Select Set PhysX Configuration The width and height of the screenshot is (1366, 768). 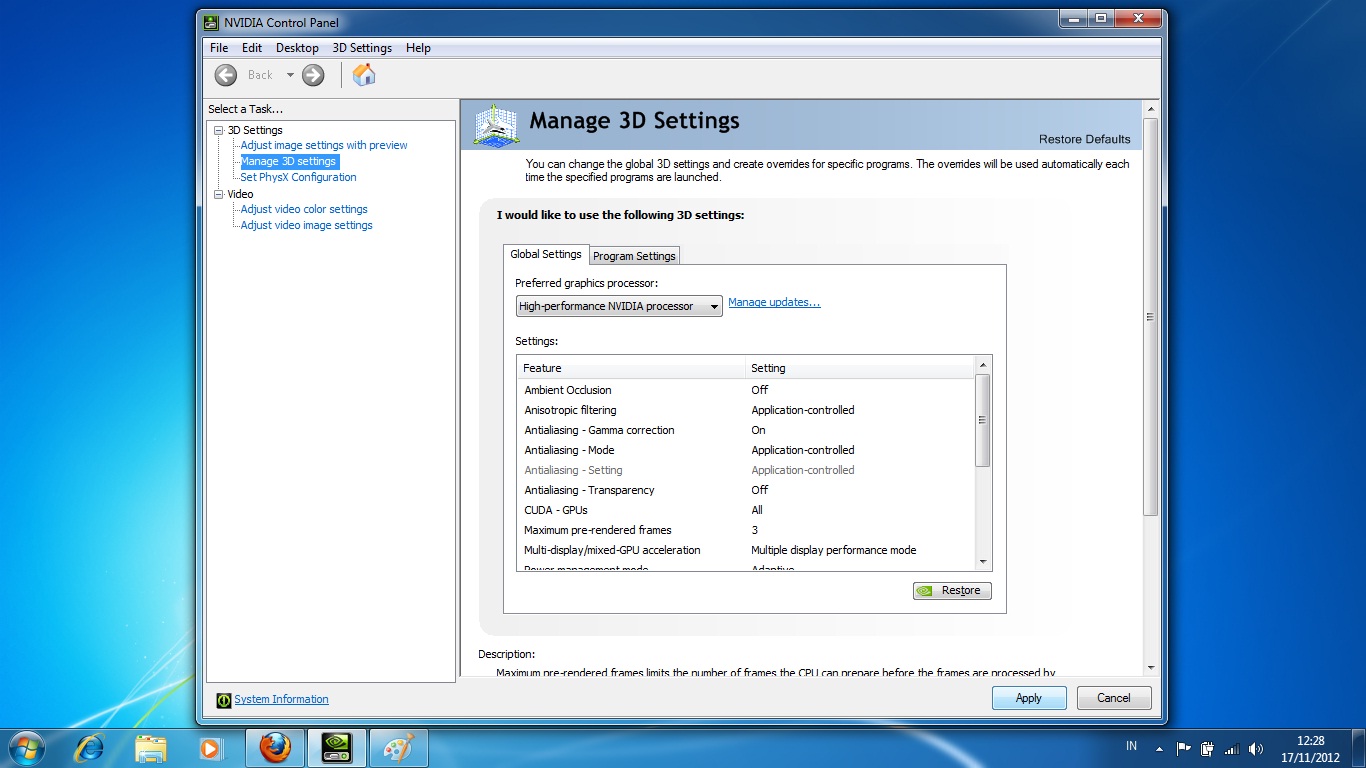[x=298, y=177]
